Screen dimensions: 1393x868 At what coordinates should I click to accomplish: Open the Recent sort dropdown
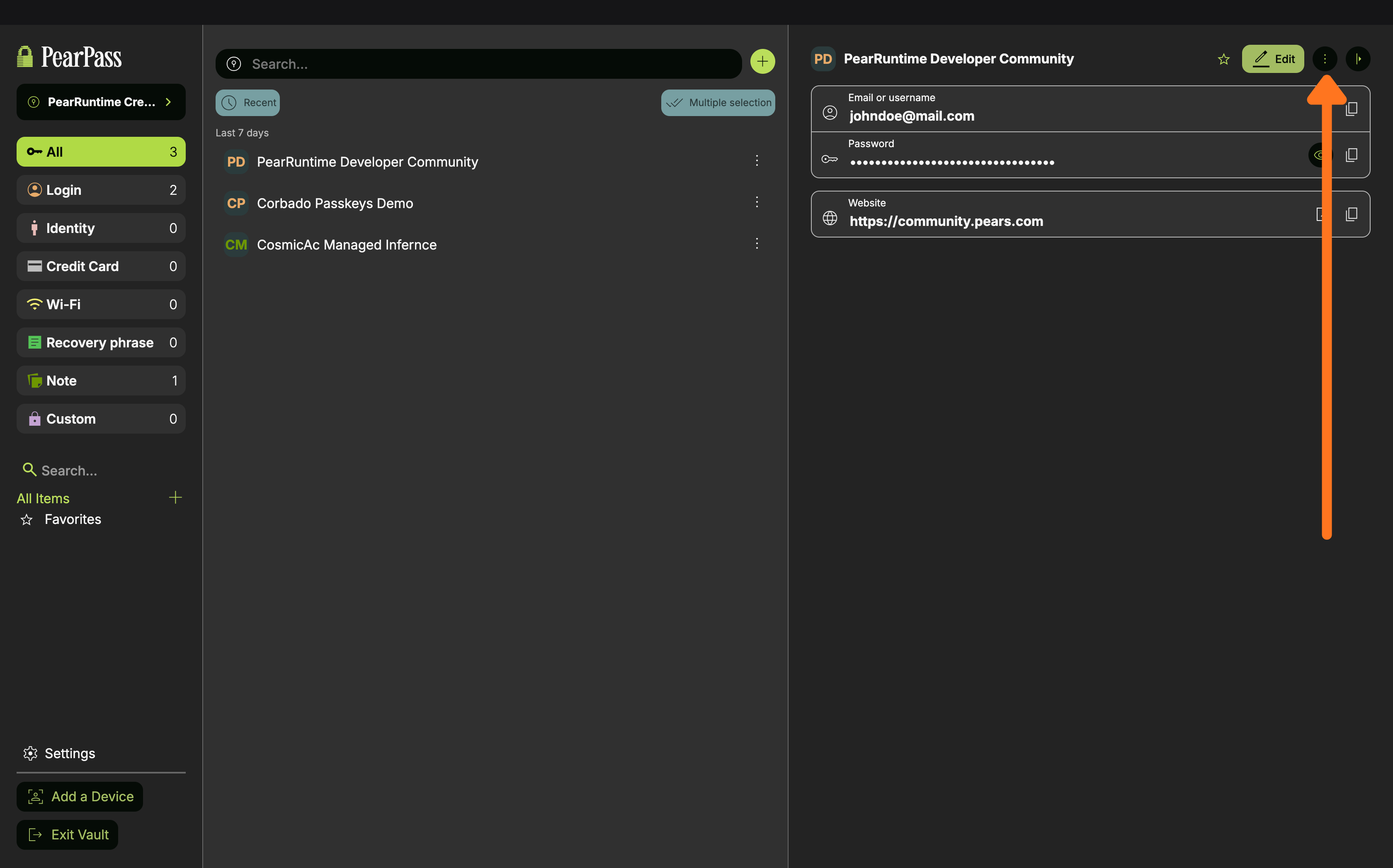click(x=248, y=103)
